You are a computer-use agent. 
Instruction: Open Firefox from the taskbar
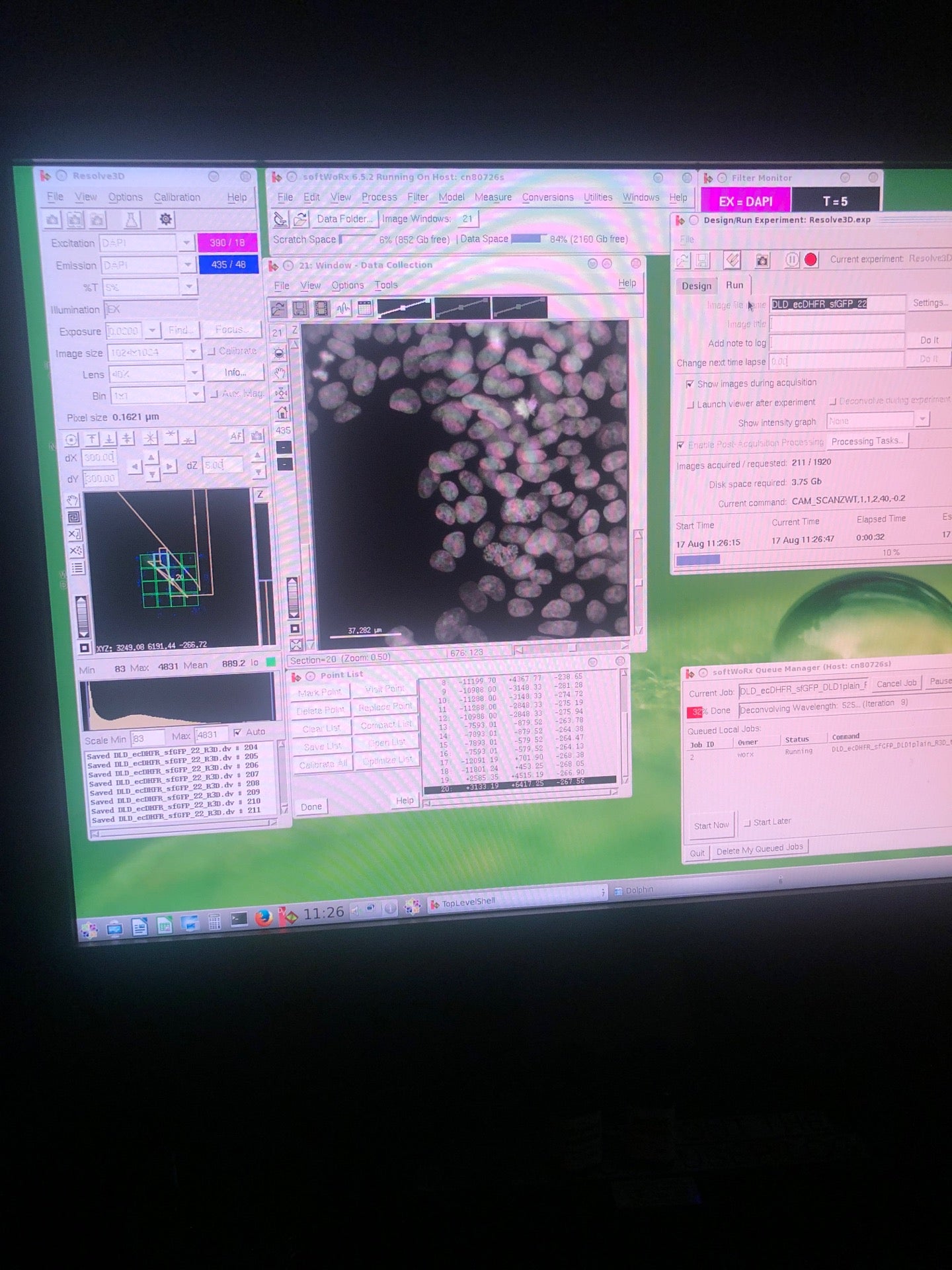[x=263, y=918]
